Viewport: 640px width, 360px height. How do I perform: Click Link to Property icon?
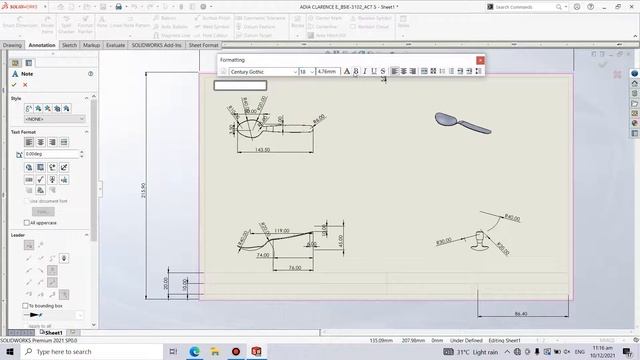(40, 167)
